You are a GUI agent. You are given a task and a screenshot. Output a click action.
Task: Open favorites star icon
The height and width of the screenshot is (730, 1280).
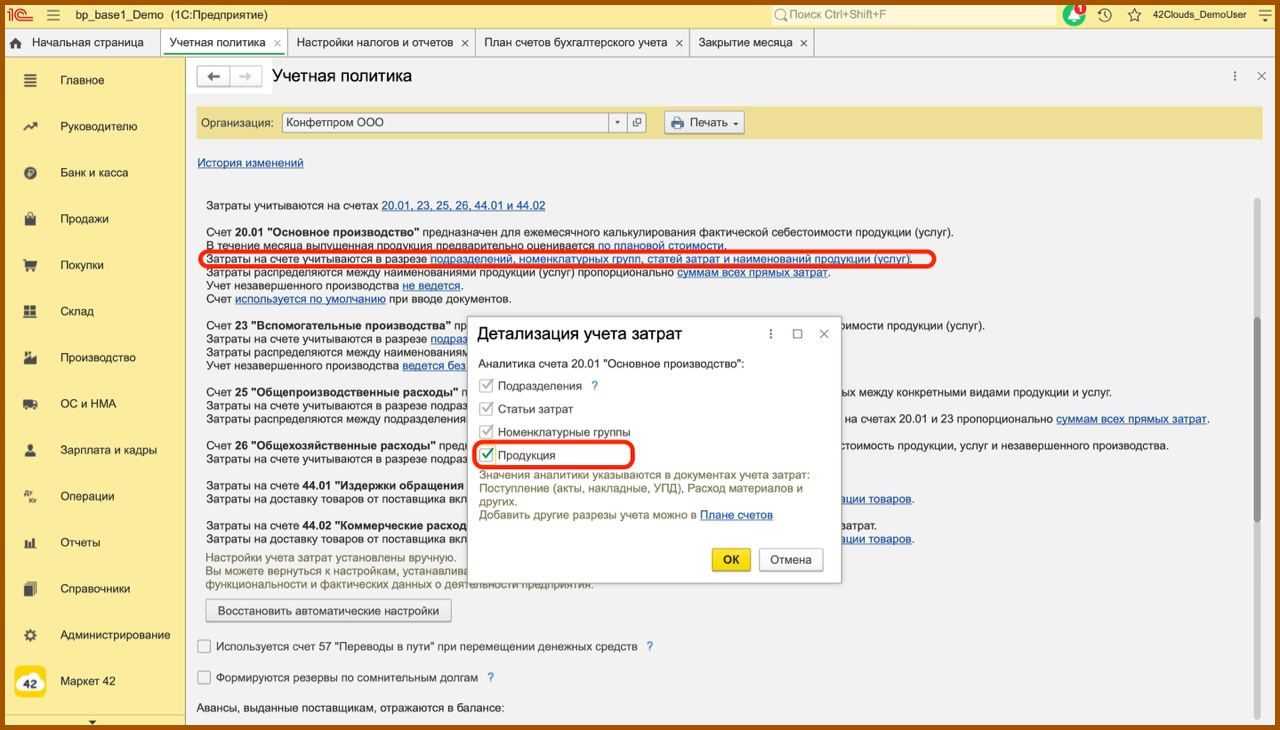(x=1135, y=15)
